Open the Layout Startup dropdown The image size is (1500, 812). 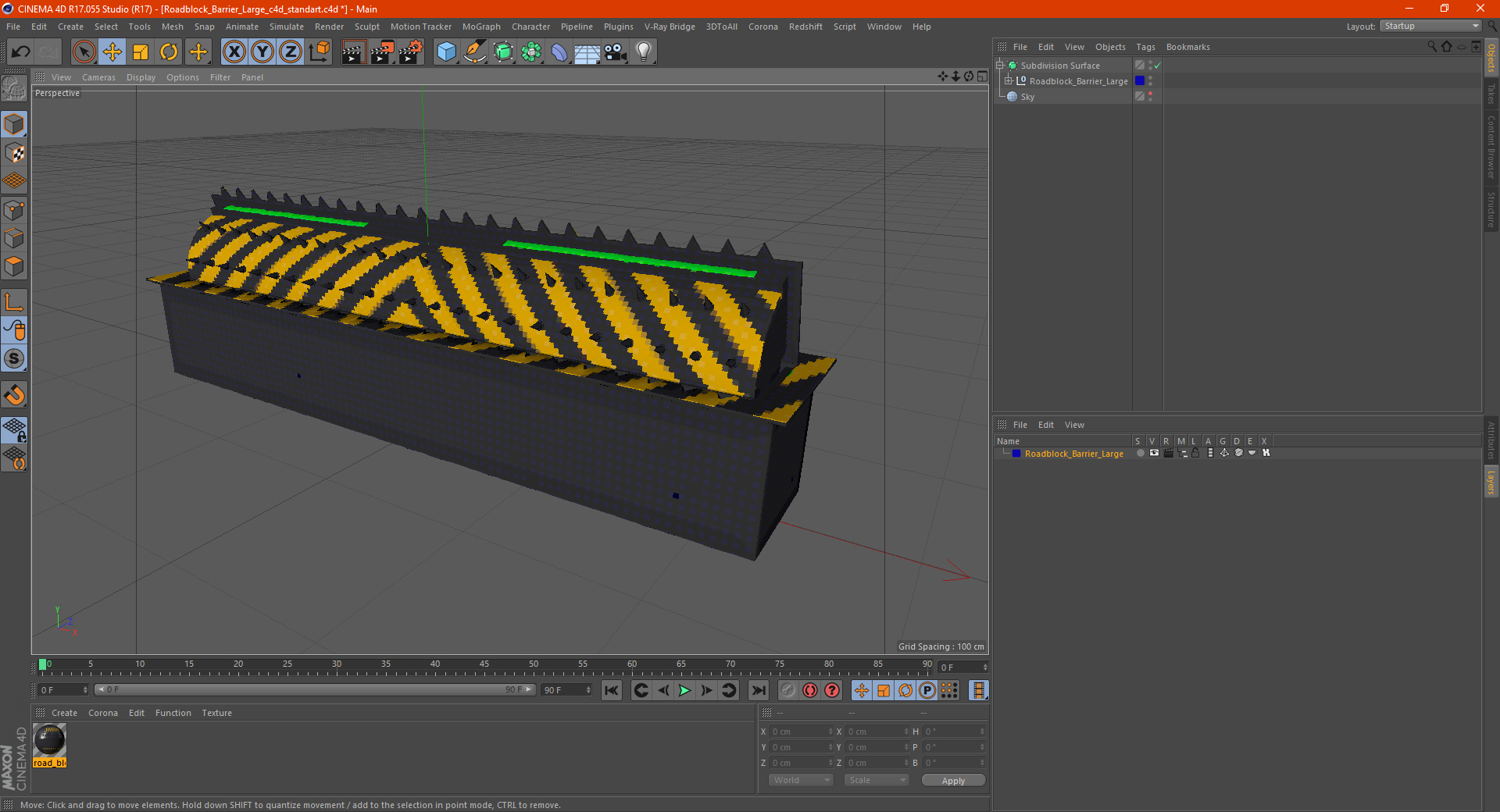[x=1431, y=27]
